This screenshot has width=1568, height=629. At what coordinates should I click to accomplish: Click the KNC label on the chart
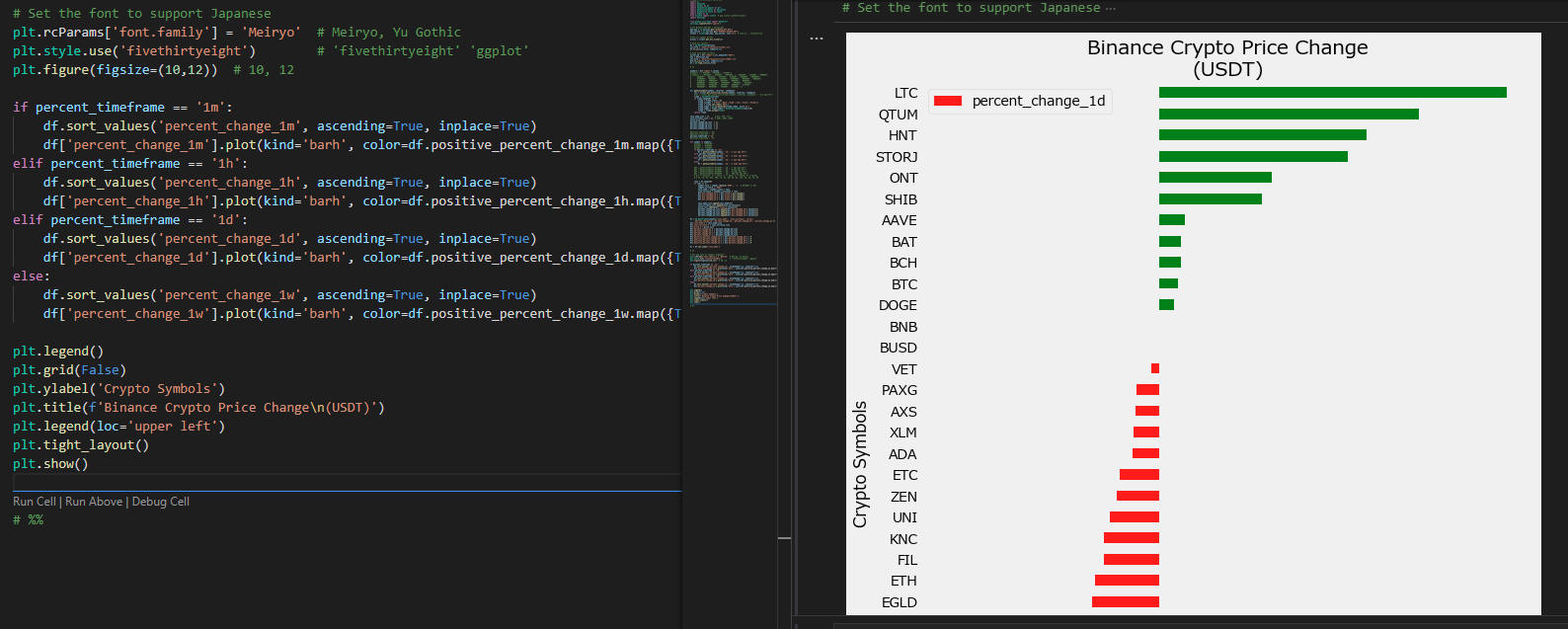point(903,539)
